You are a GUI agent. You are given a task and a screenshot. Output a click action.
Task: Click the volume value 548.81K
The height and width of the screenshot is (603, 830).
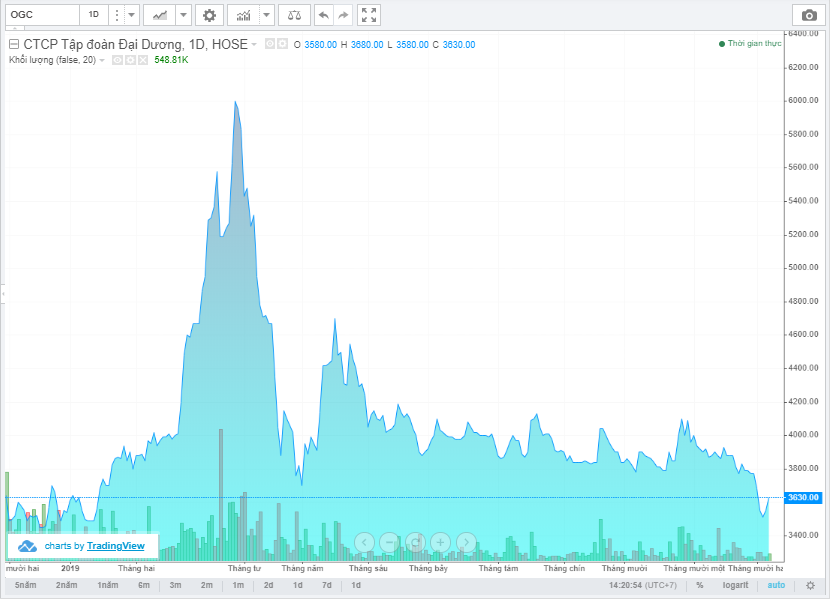(x=172, y=60)
